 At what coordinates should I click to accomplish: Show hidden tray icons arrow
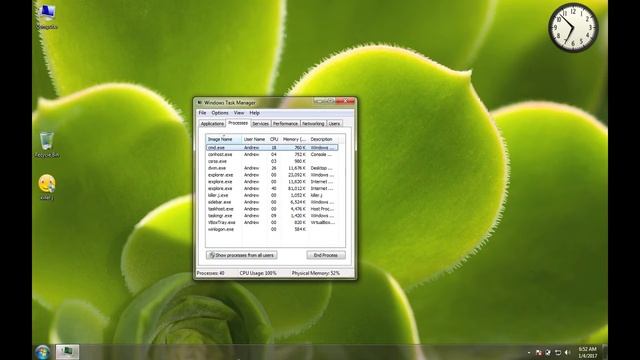click(529, 353)
